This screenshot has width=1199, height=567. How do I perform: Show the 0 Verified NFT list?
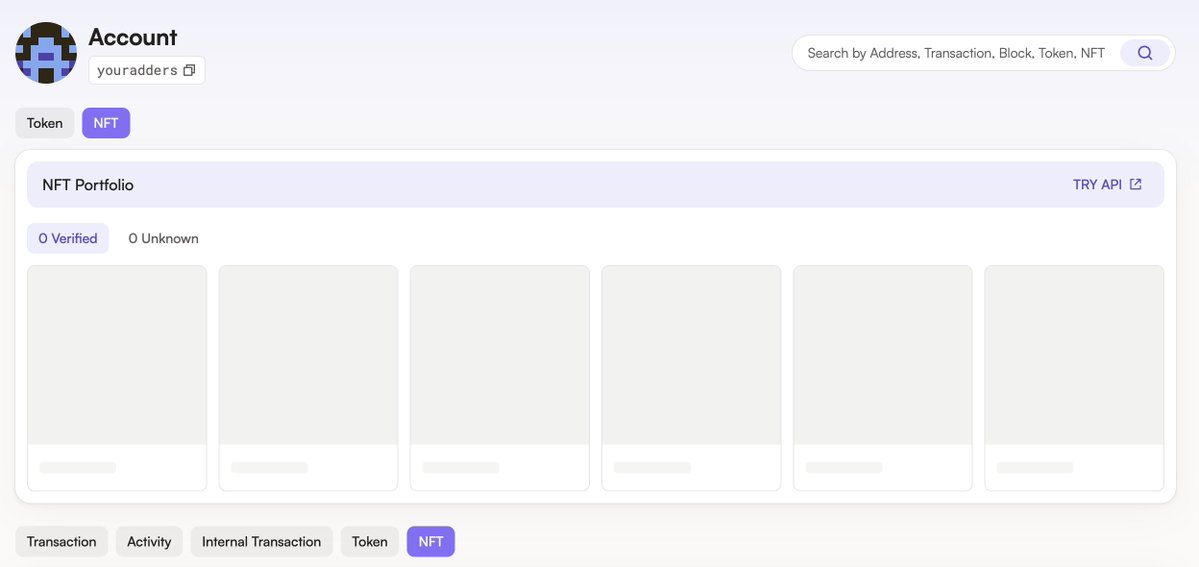[x=68, y=239]
